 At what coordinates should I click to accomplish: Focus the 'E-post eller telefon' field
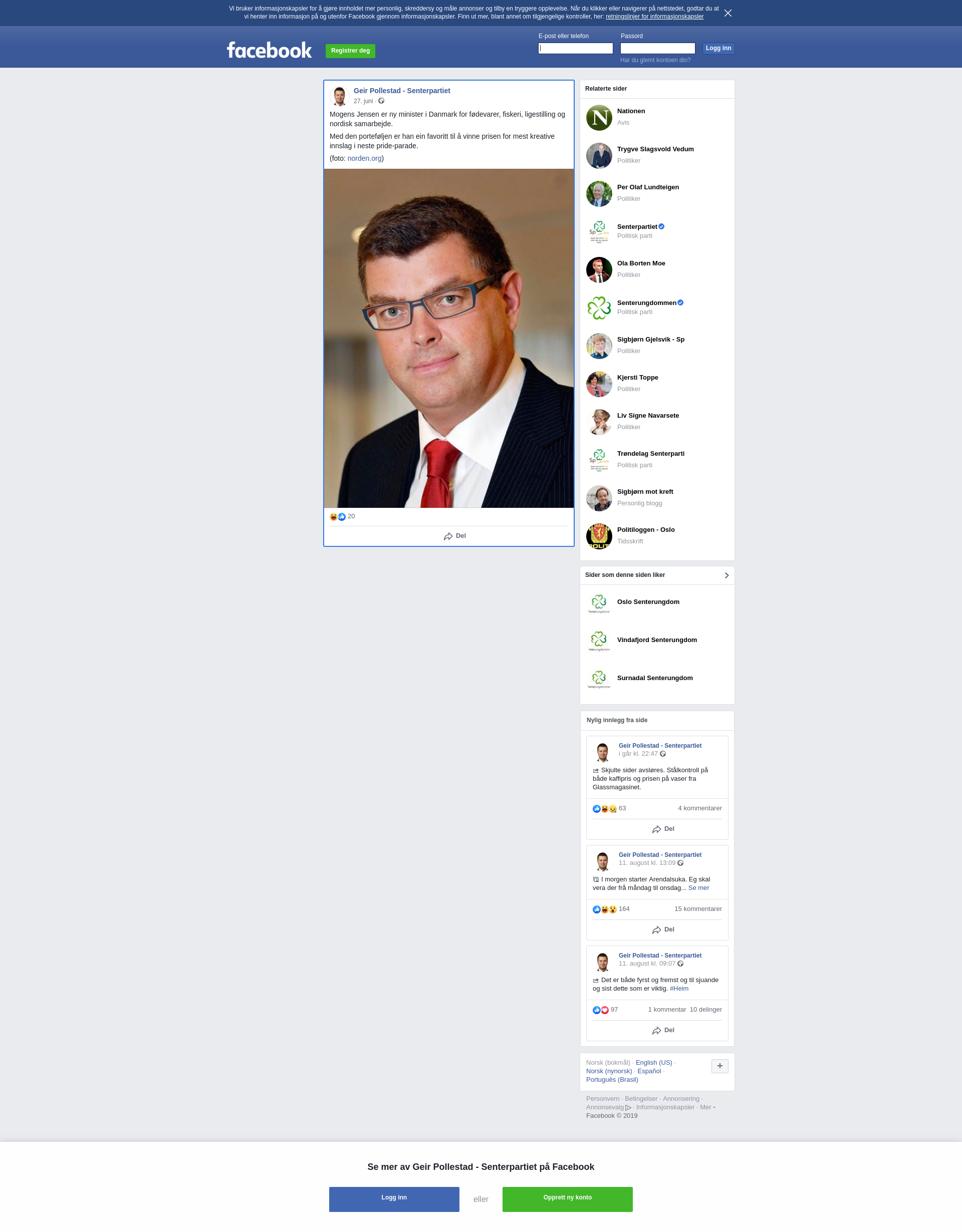click(576, 49)
